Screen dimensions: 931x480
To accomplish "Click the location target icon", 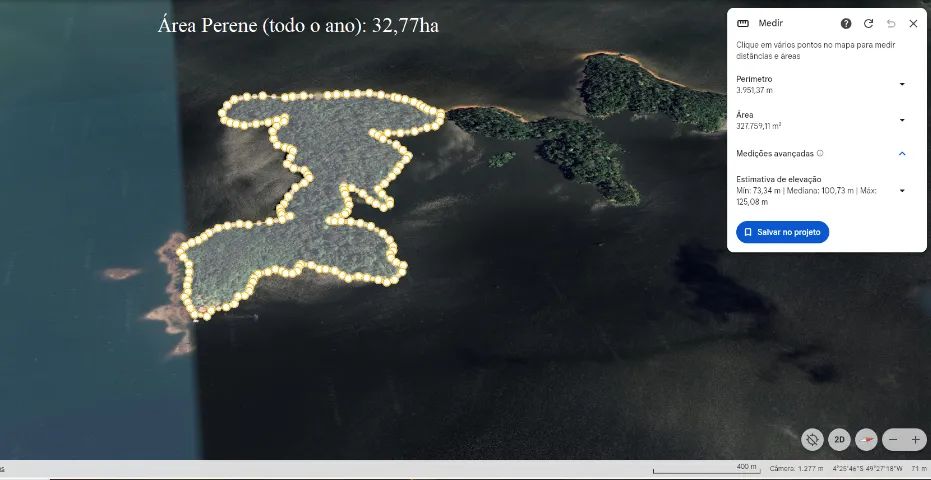I will pyautogui.click(x=812, y=439).
